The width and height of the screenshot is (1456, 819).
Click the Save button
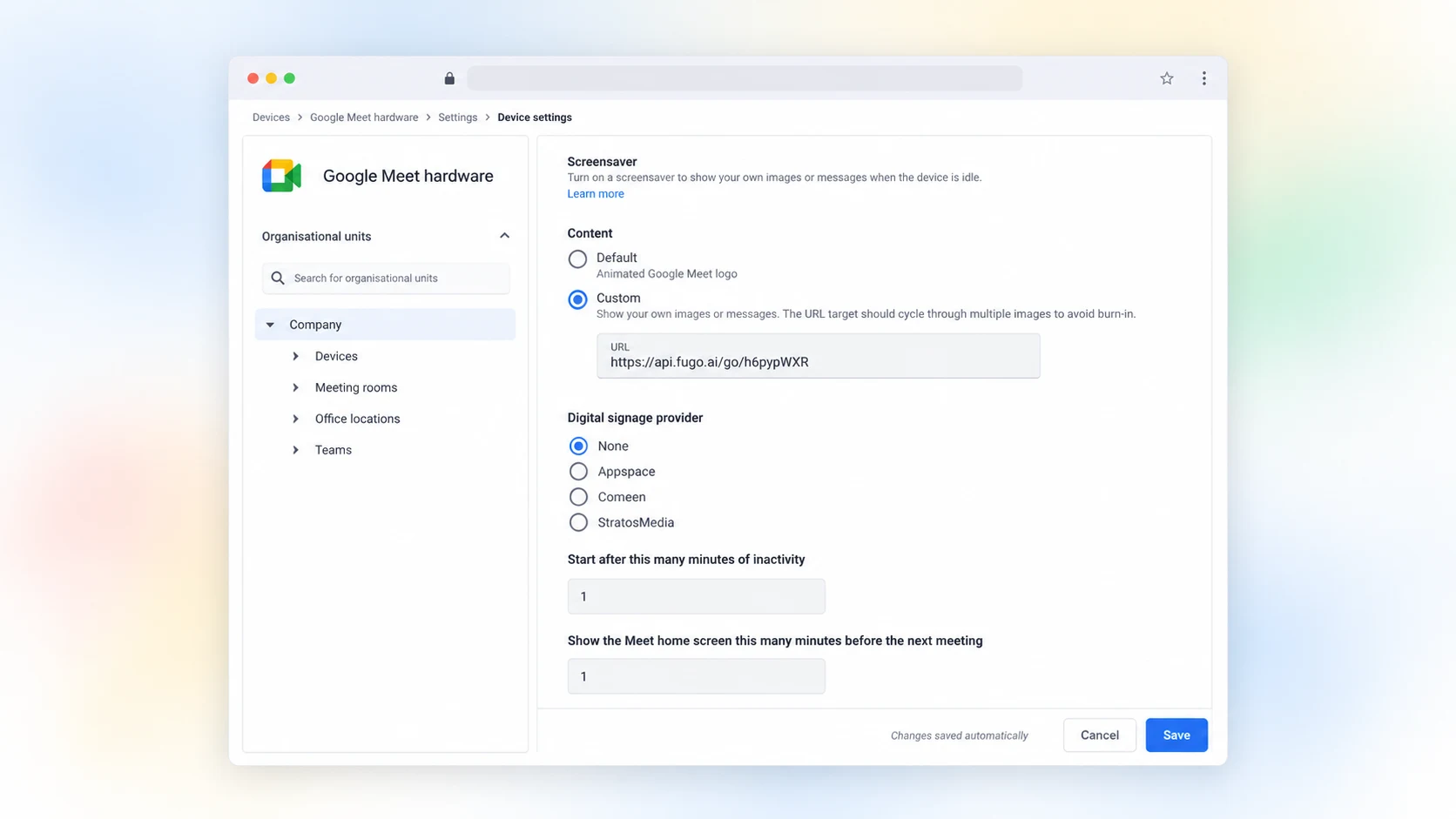(1176, 735)
